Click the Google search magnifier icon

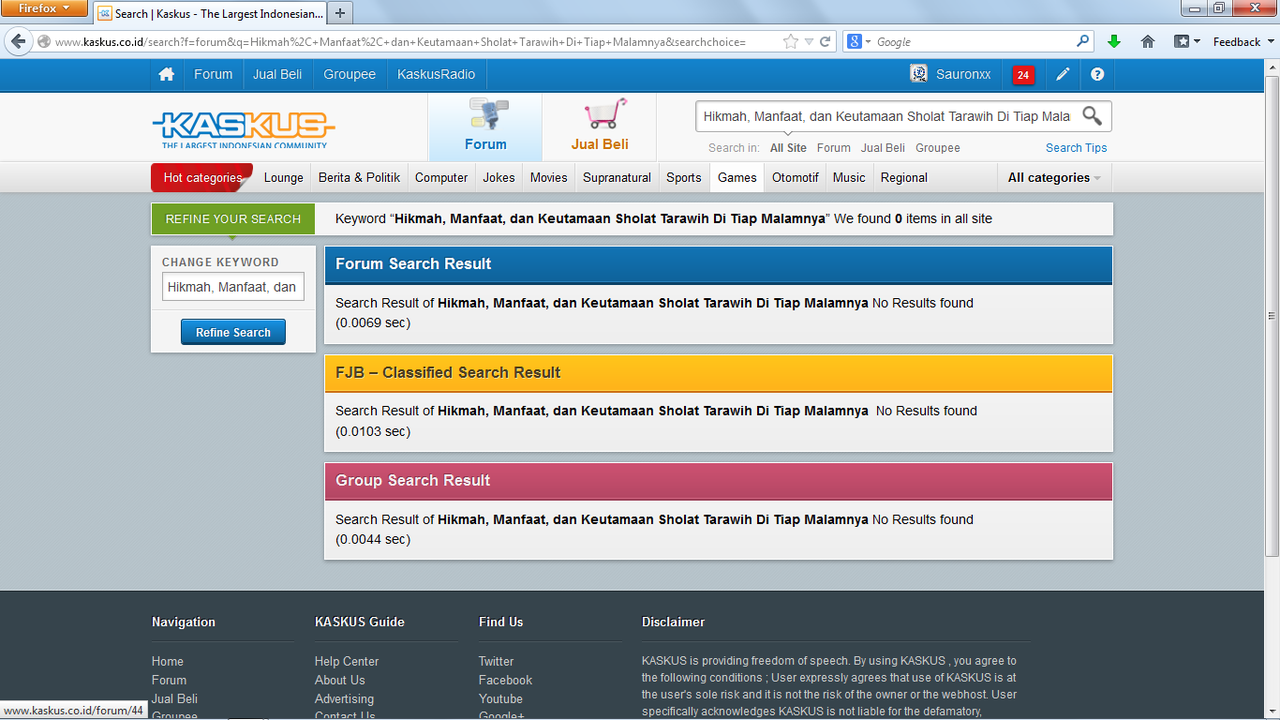coord(1083,42)
